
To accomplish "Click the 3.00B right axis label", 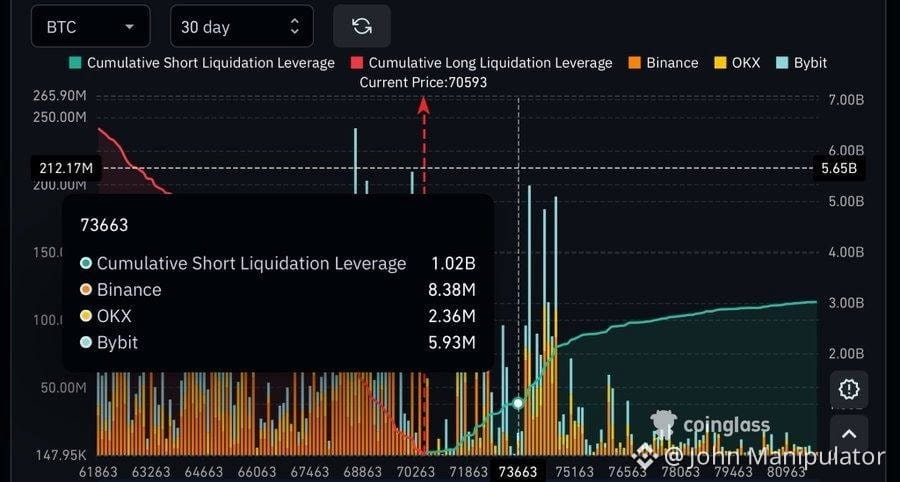I will point(845,303).
